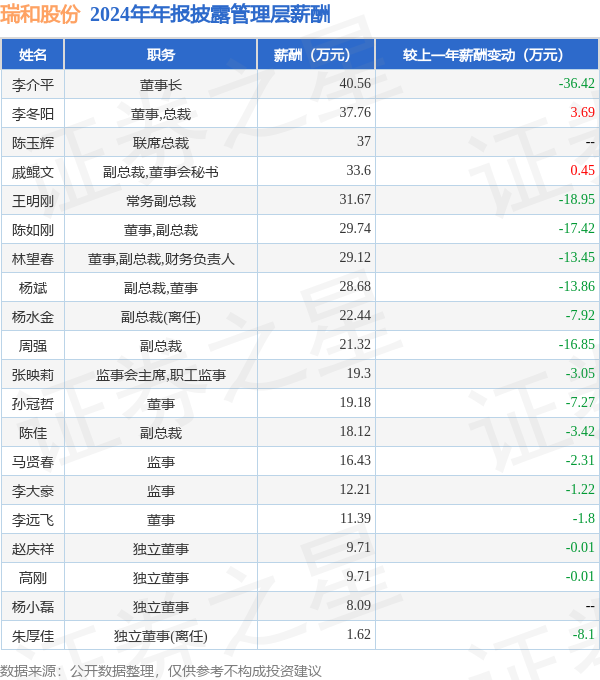Click the salary value 40.56
Screen dimensions: 600x680
pos(355,83)
